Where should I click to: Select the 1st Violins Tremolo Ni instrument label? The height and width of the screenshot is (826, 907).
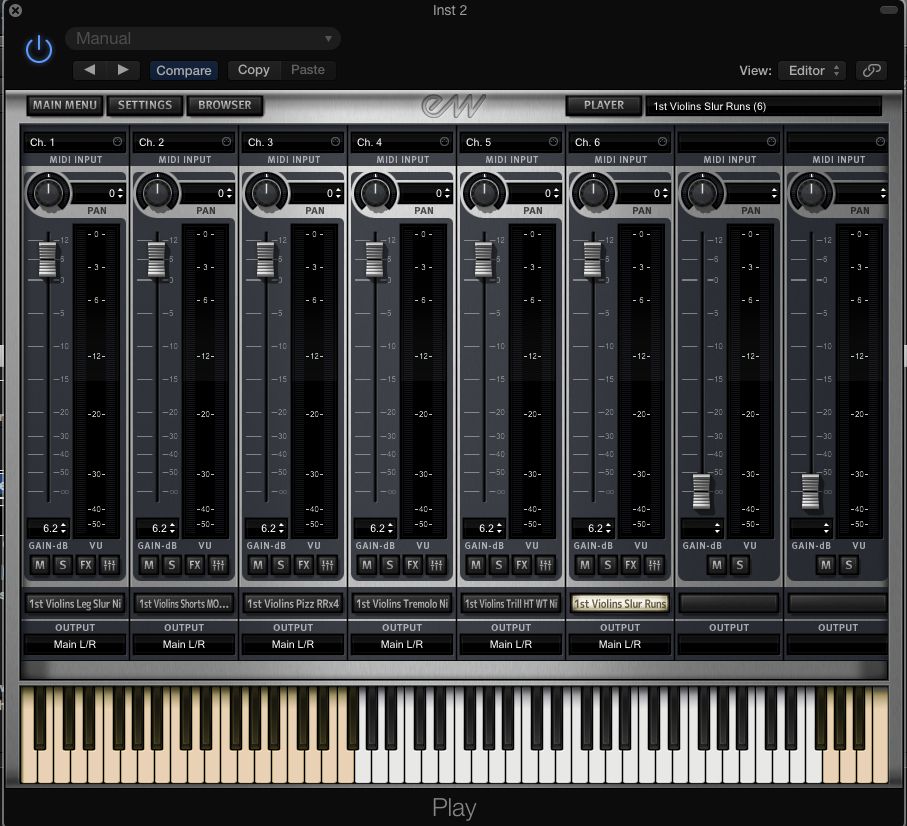pos(402,604)
